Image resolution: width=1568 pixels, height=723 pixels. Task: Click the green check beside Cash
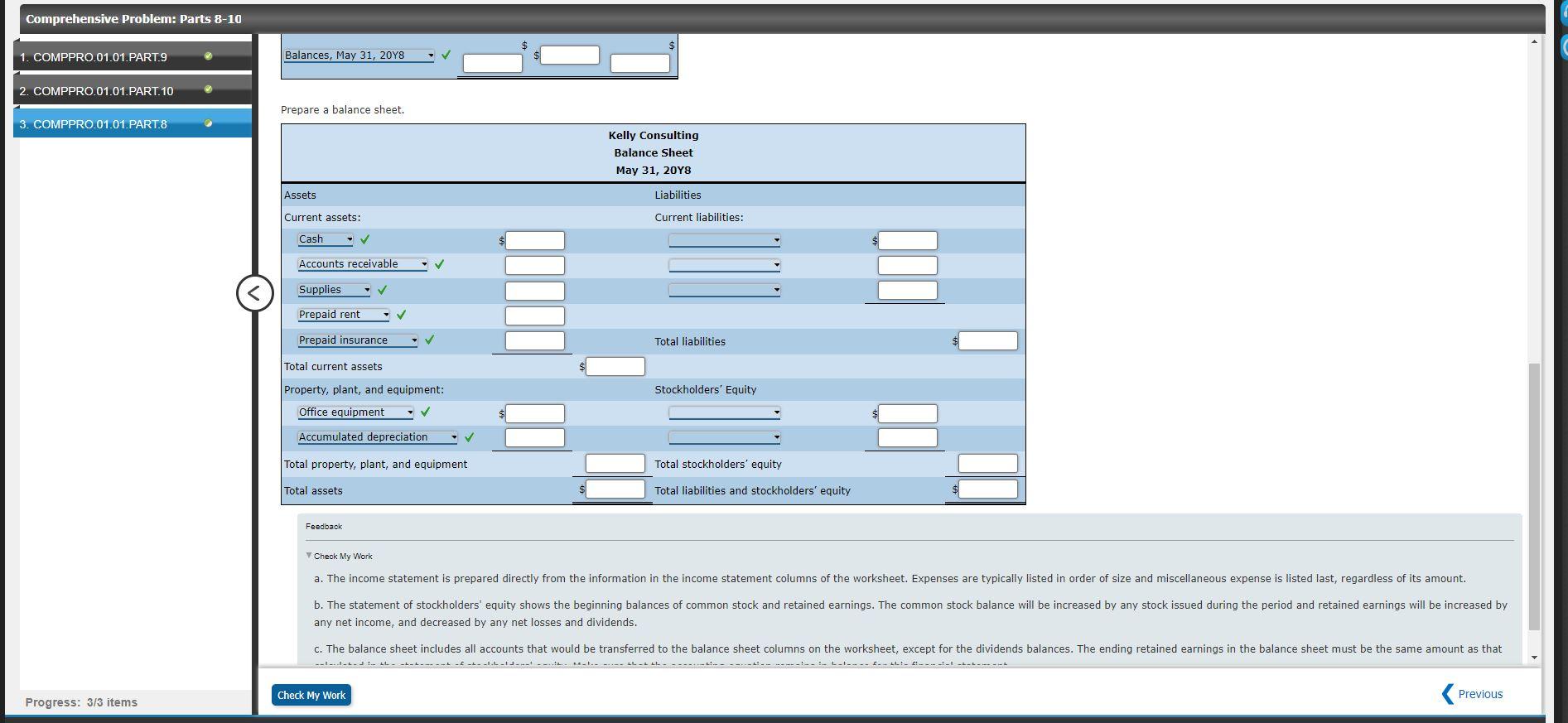tap(365, 239)
